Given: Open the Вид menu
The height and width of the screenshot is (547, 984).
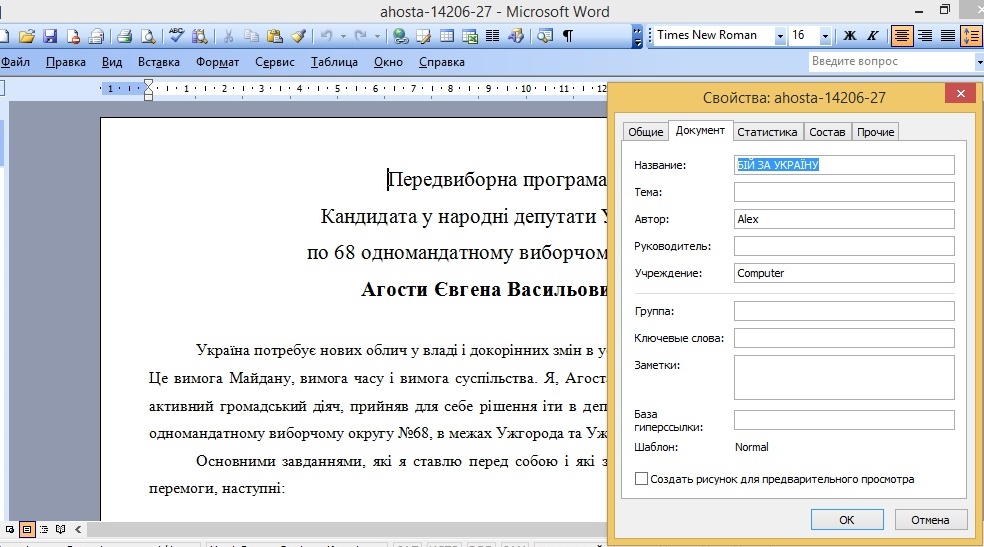Looking at the screenshot, I should pos(112,61).
